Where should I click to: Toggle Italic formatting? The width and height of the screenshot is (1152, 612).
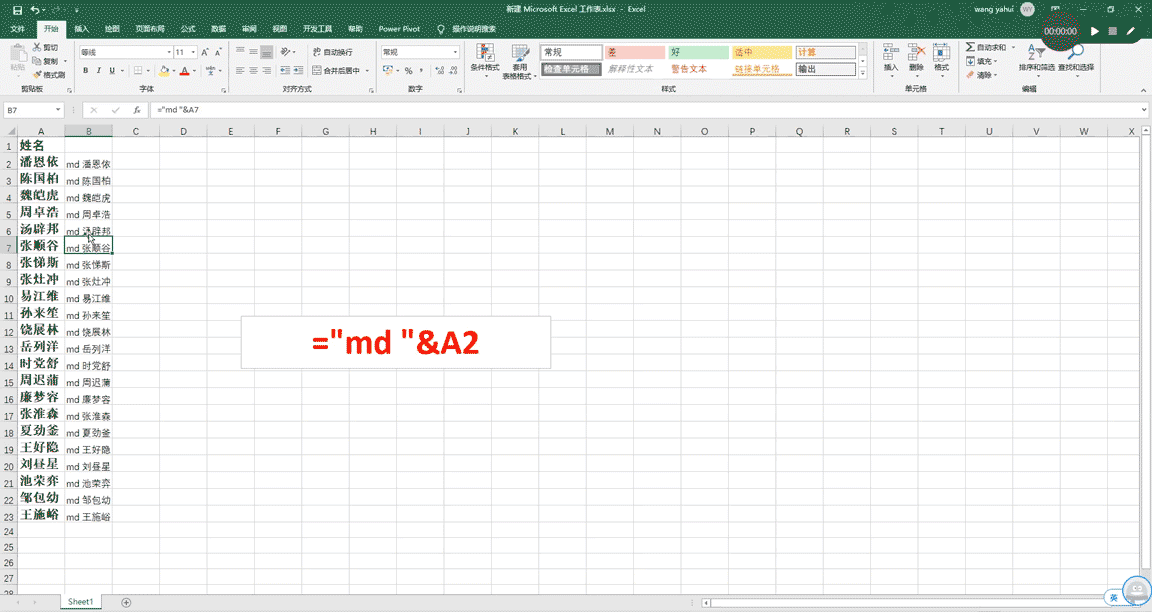pyautogui.click(x=98, y=71)
